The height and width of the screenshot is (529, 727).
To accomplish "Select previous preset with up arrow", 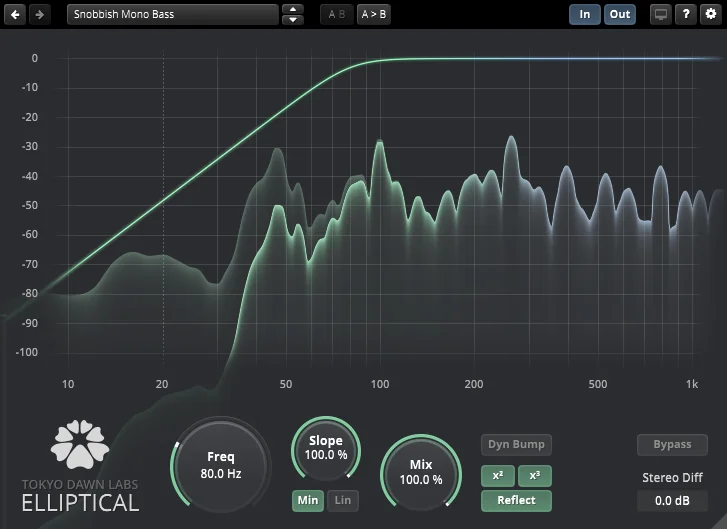I will [x=293, y=9].
